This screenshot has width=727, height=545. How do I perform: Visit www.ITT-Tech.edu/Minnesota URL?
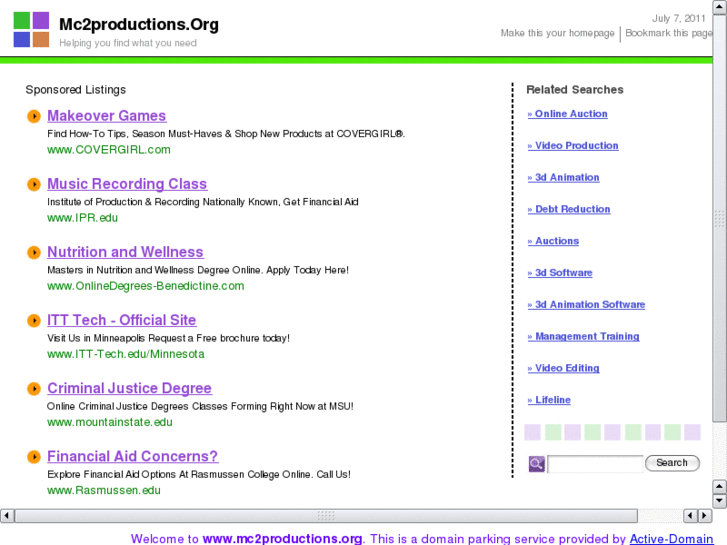tap(126, 354)
